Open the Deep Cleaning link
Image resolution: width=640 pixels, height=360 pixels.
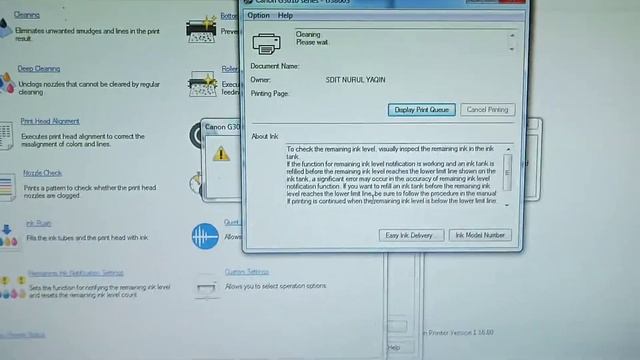(x=39, y=69)
